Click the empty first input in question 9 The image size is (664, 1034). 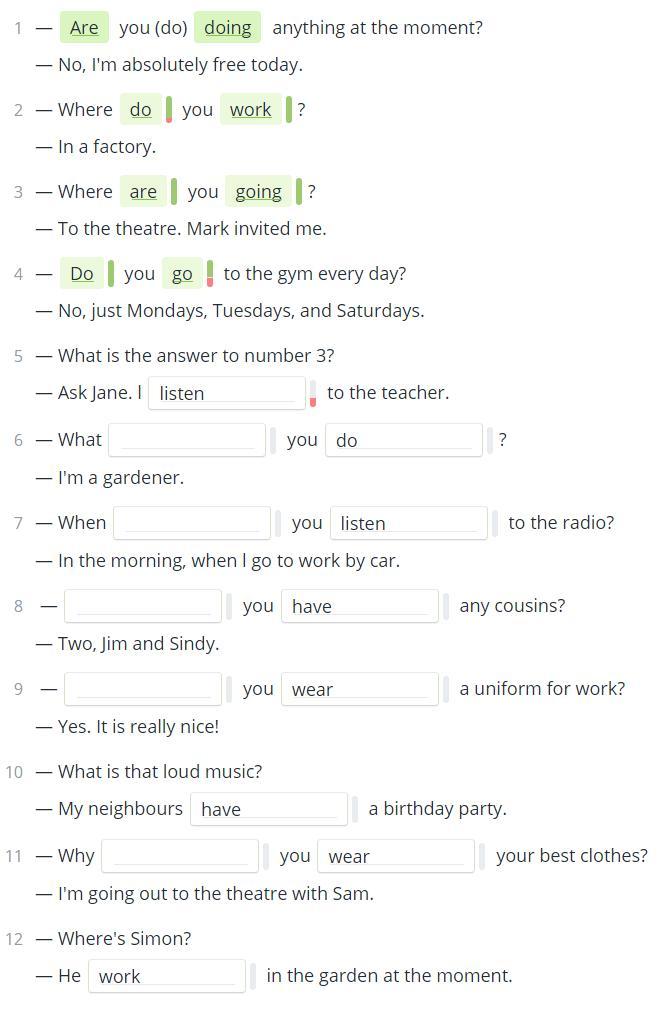(142, 689)
